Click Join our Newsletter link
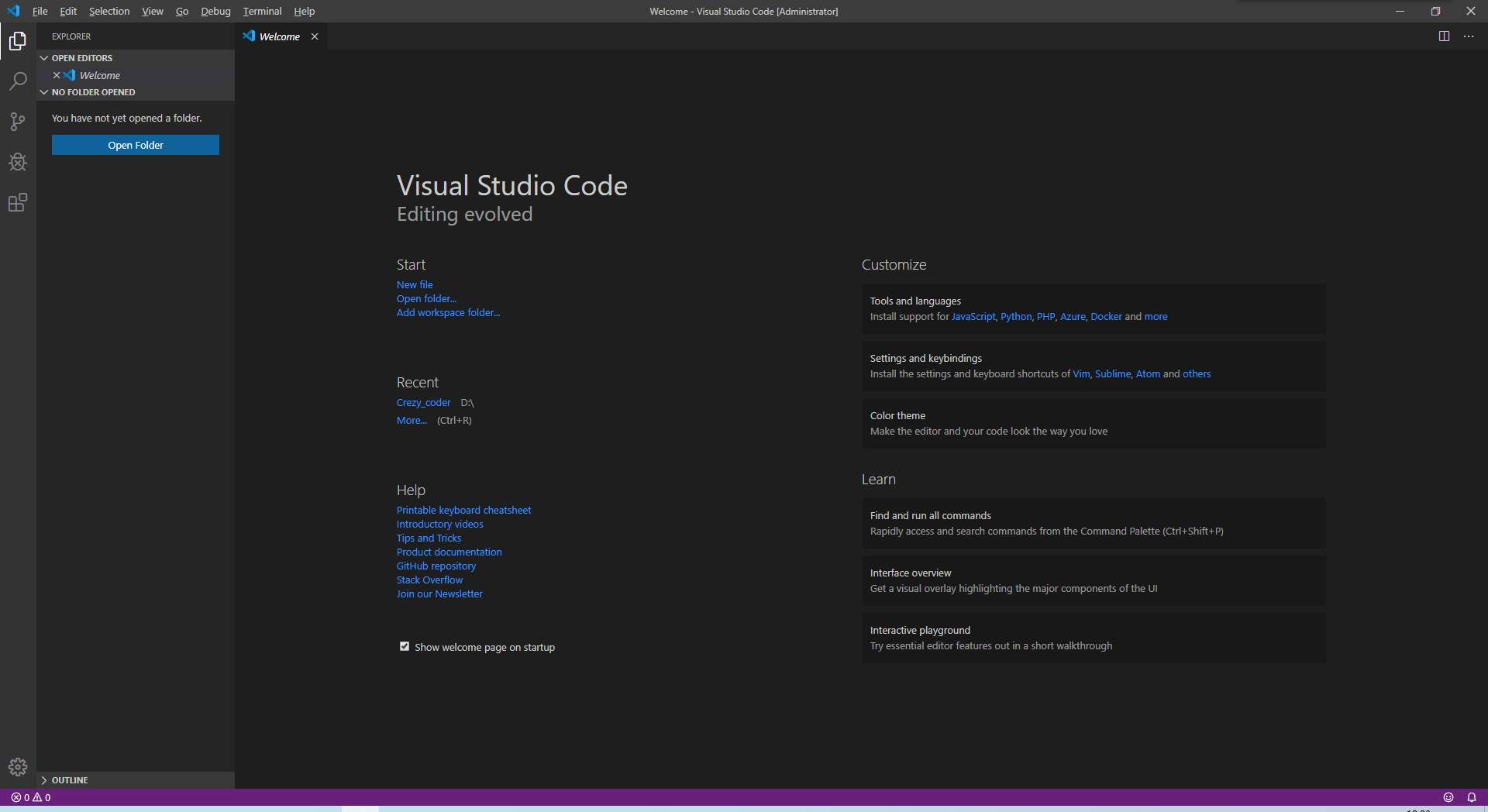1488x812 pixels. (x=439, y=594)
